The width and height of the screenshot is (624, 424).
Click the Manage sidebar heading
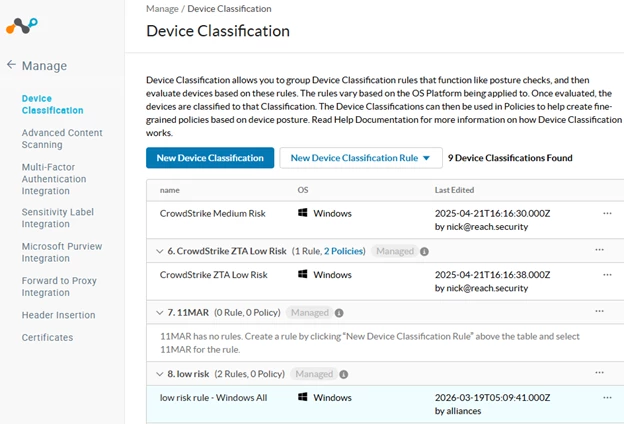tap(44, 65)
